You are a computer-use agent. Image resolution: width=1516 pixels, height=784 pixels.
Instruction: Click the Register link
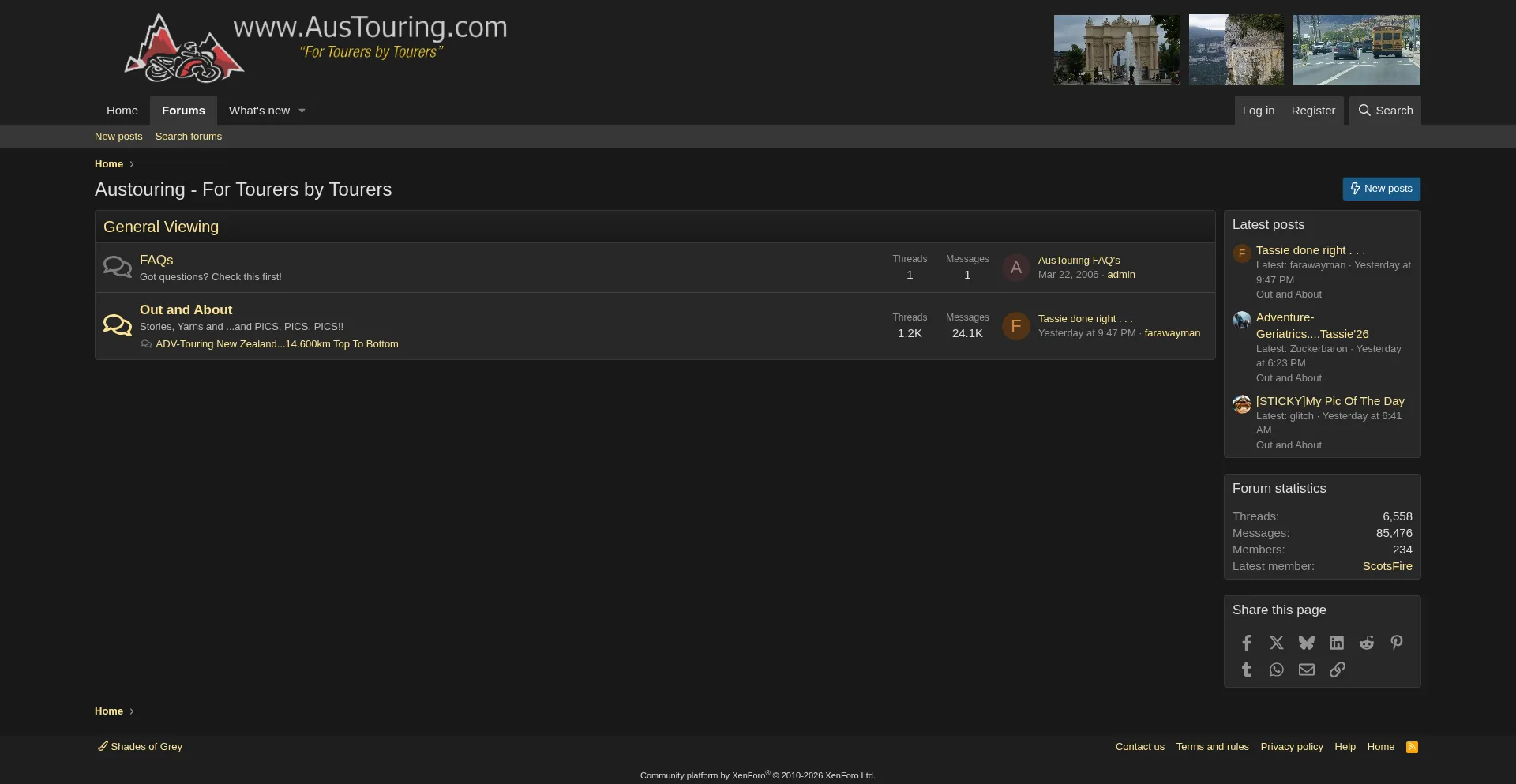(1313, 111)
